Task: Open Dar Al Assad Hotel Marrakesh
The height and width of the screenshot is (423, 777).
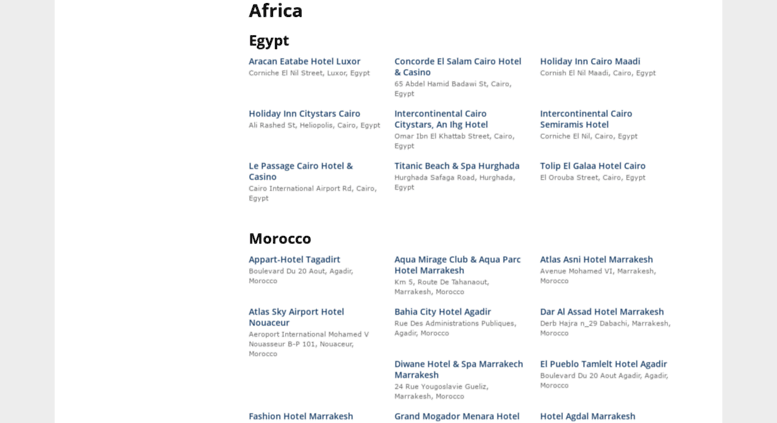Action: click(x=602, y=312)
